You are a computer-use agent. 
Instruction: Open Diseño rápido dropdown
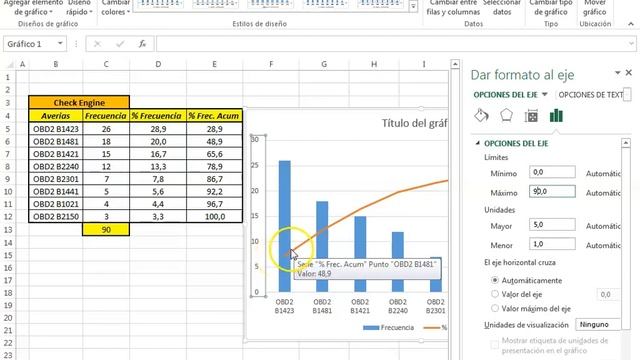click(79, 8)
